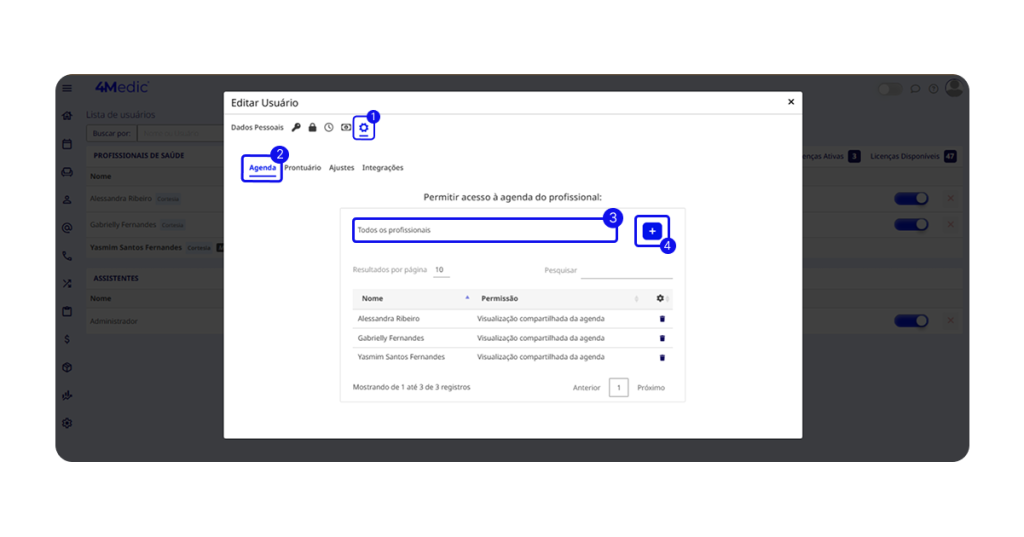Click the padlock icon in the modal toolbar
Viewport: 1024px width, 537px height.
pyautogui.click(x=312, y=128)
